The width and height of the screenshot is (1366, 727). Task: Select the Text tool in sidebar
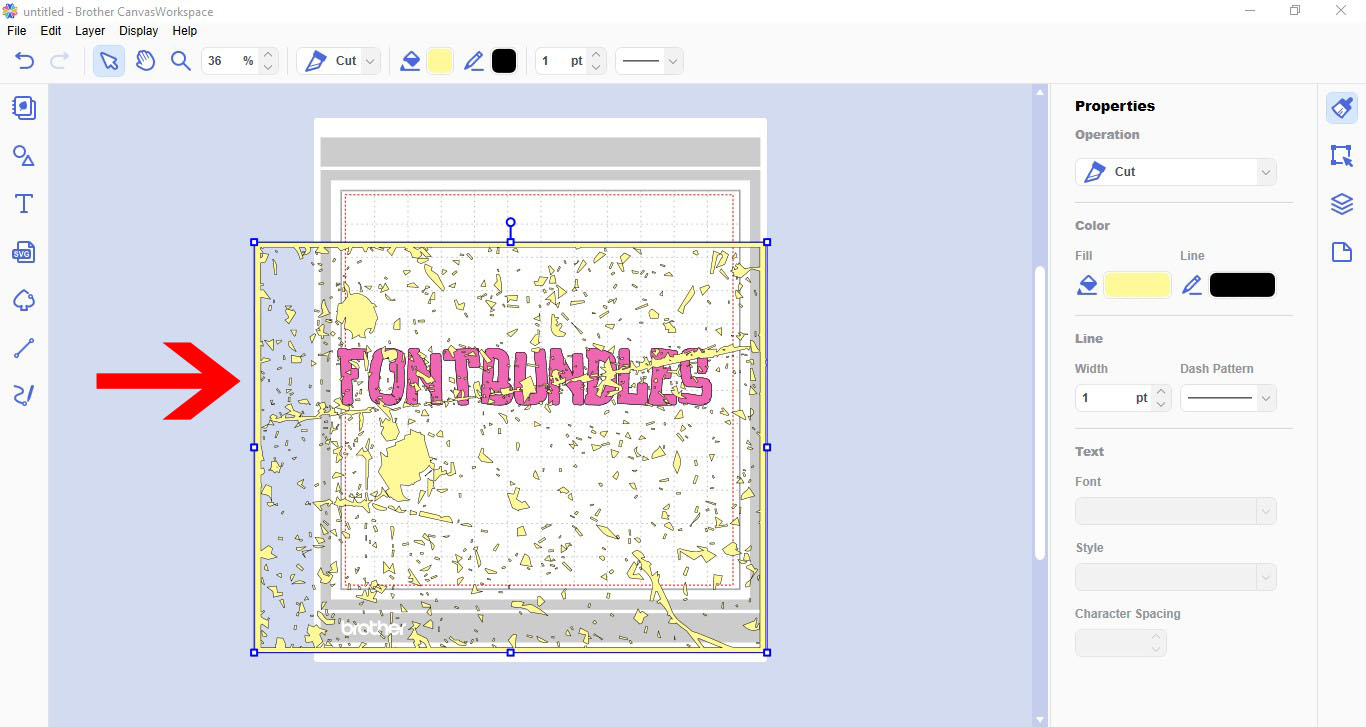(24, 204)
